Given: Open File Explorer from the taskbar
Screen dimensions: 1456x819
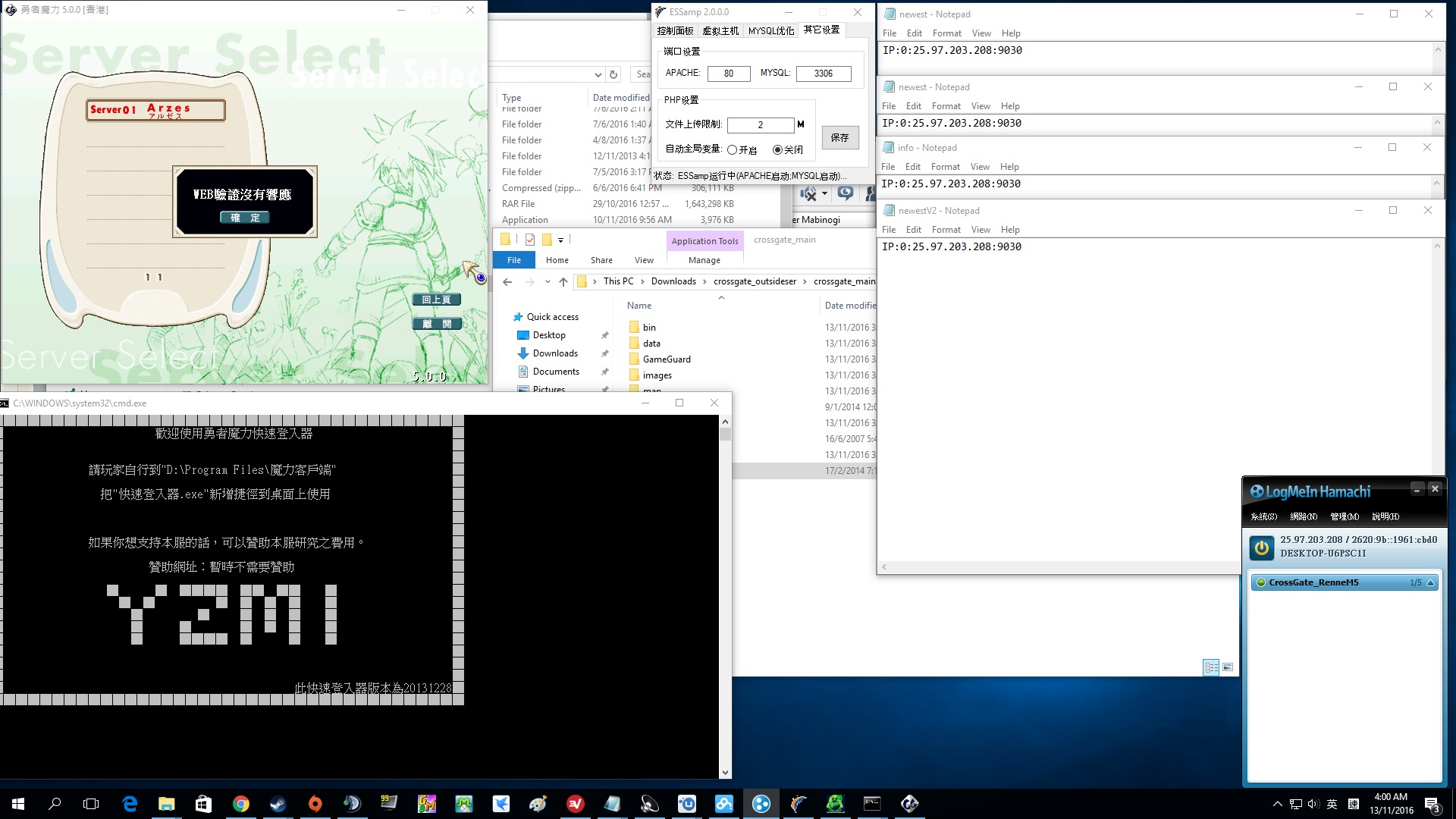Looking at the screenshot, I should [x=167, y=804].
